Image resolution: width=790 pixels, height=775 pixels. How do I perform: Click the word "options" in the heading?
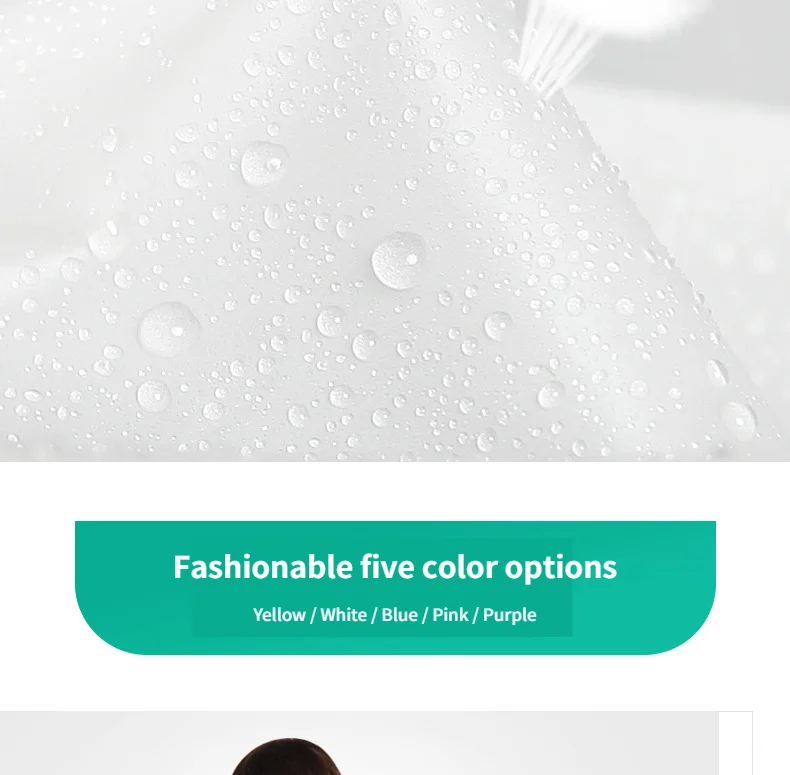coord(561,569)
